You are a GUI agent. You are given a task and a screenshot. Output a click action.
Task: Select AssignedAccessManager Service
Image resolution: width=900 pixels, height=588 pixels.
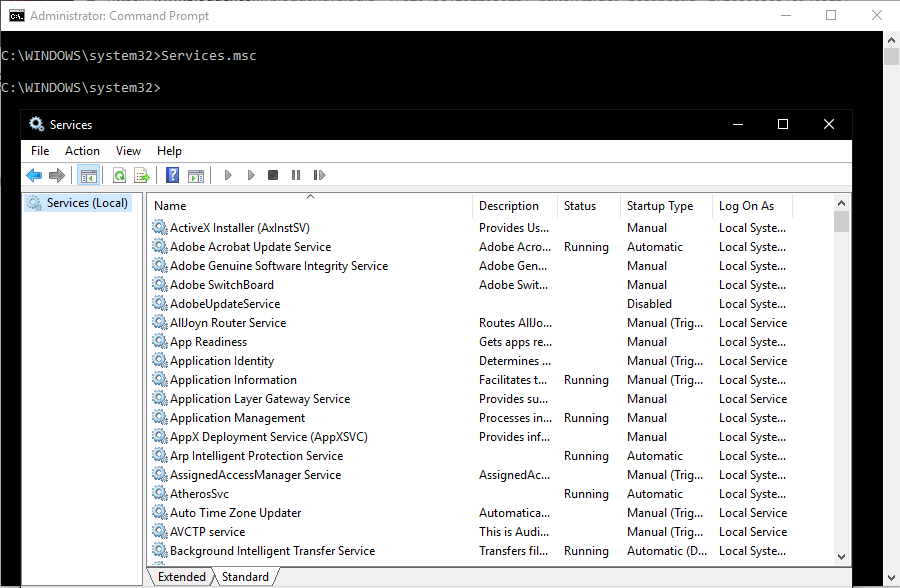[471, 474]
